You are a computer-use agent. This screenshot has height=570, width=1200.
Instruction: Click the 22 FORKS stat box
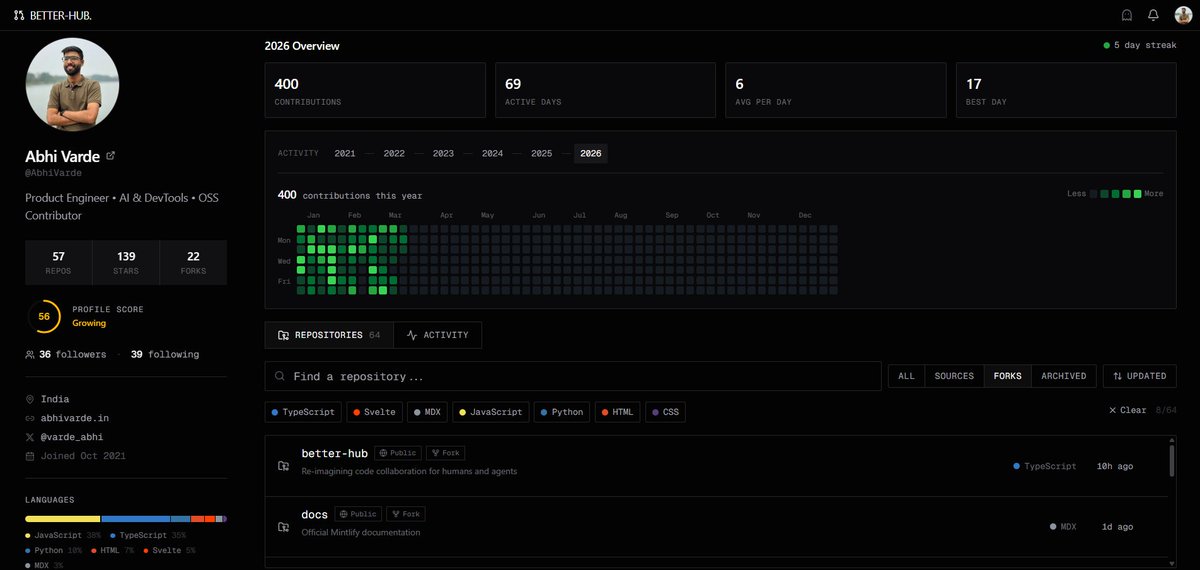coord(193,263)
